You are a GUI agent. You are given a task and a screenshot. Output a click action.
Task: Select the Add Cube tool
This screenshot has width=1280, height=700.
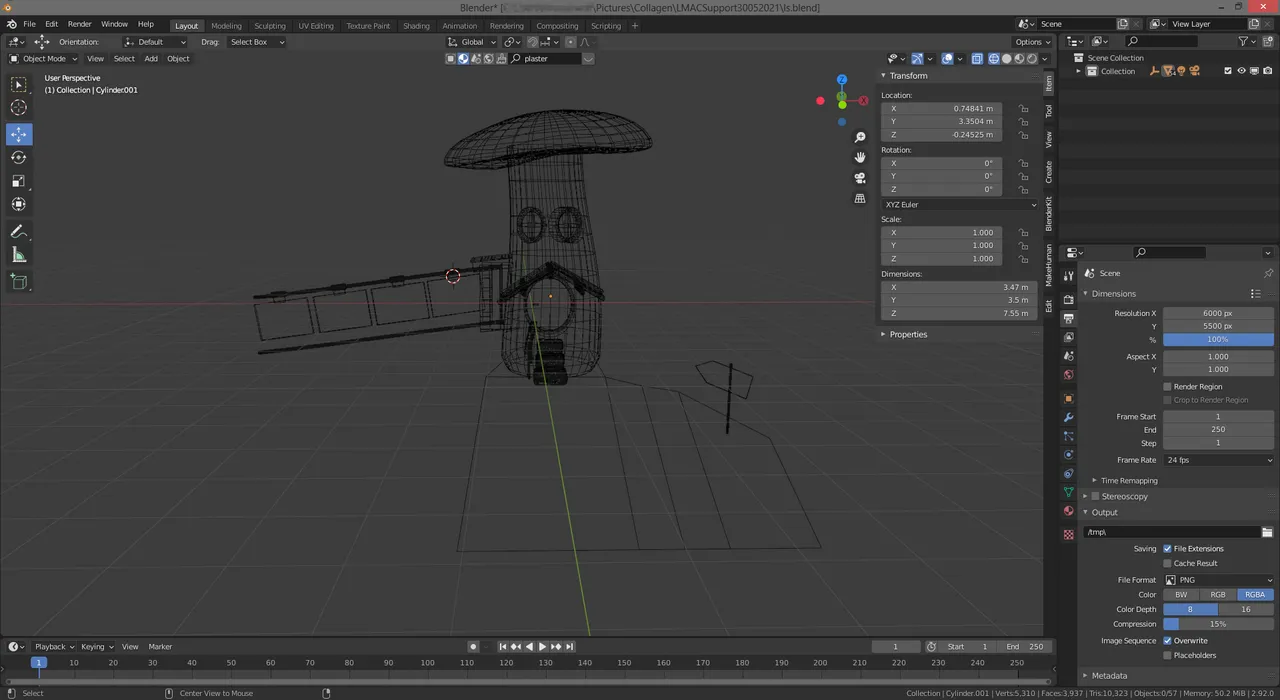tap(19, 282)
